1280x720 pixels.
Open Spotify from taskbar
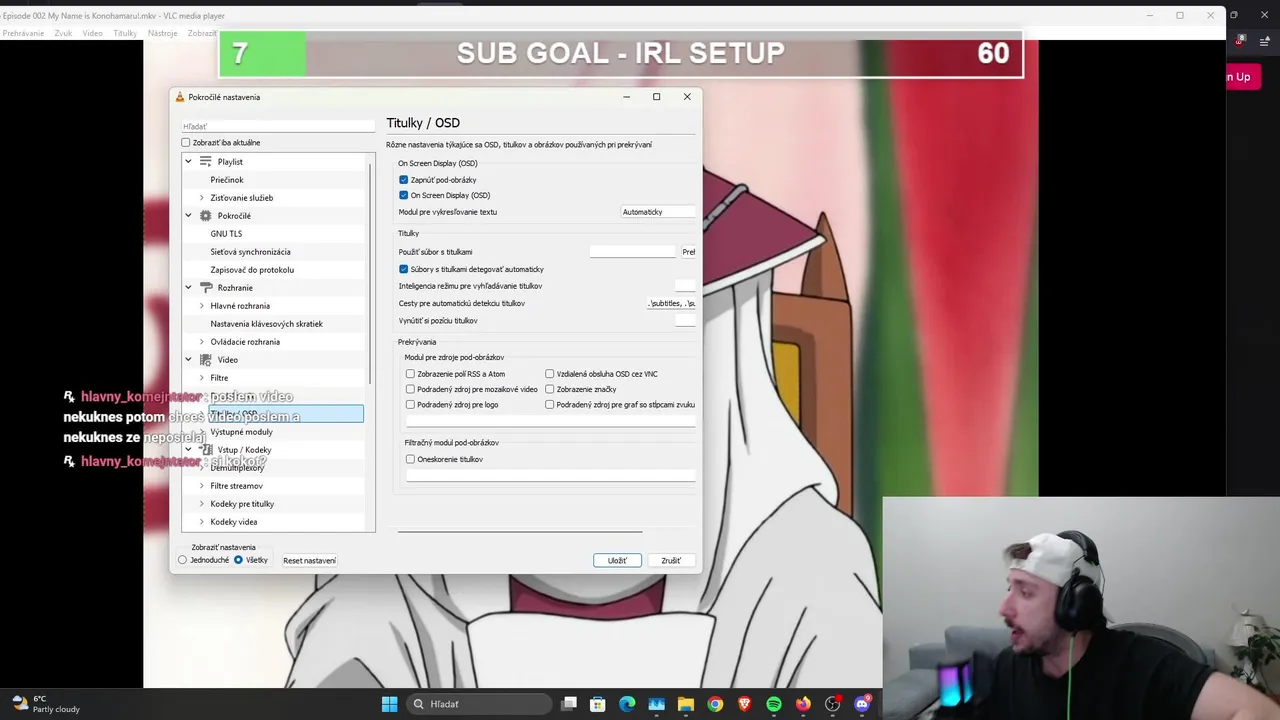[x=774, y=704]
